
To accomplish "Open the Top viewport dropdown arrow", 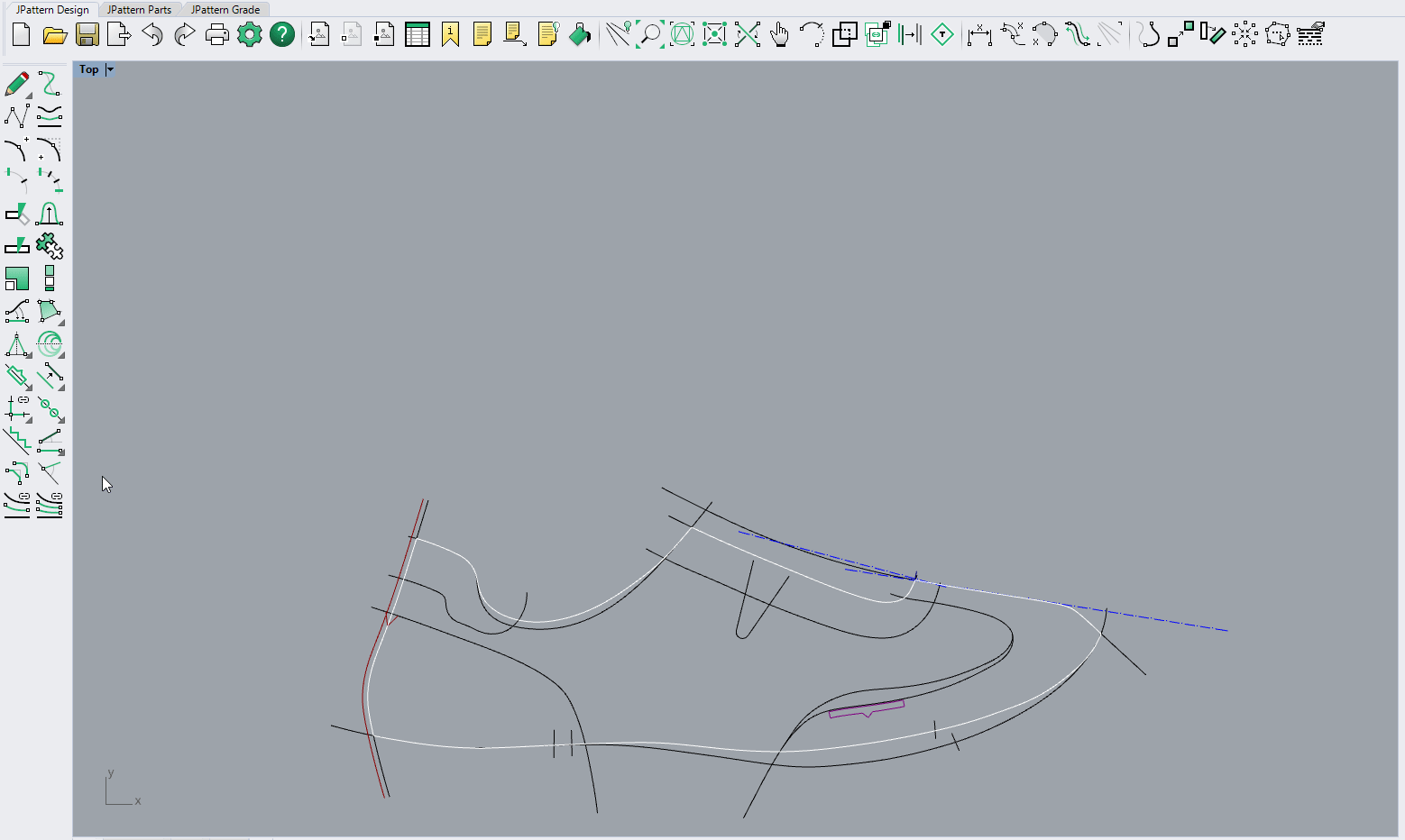I will [110, 69].
